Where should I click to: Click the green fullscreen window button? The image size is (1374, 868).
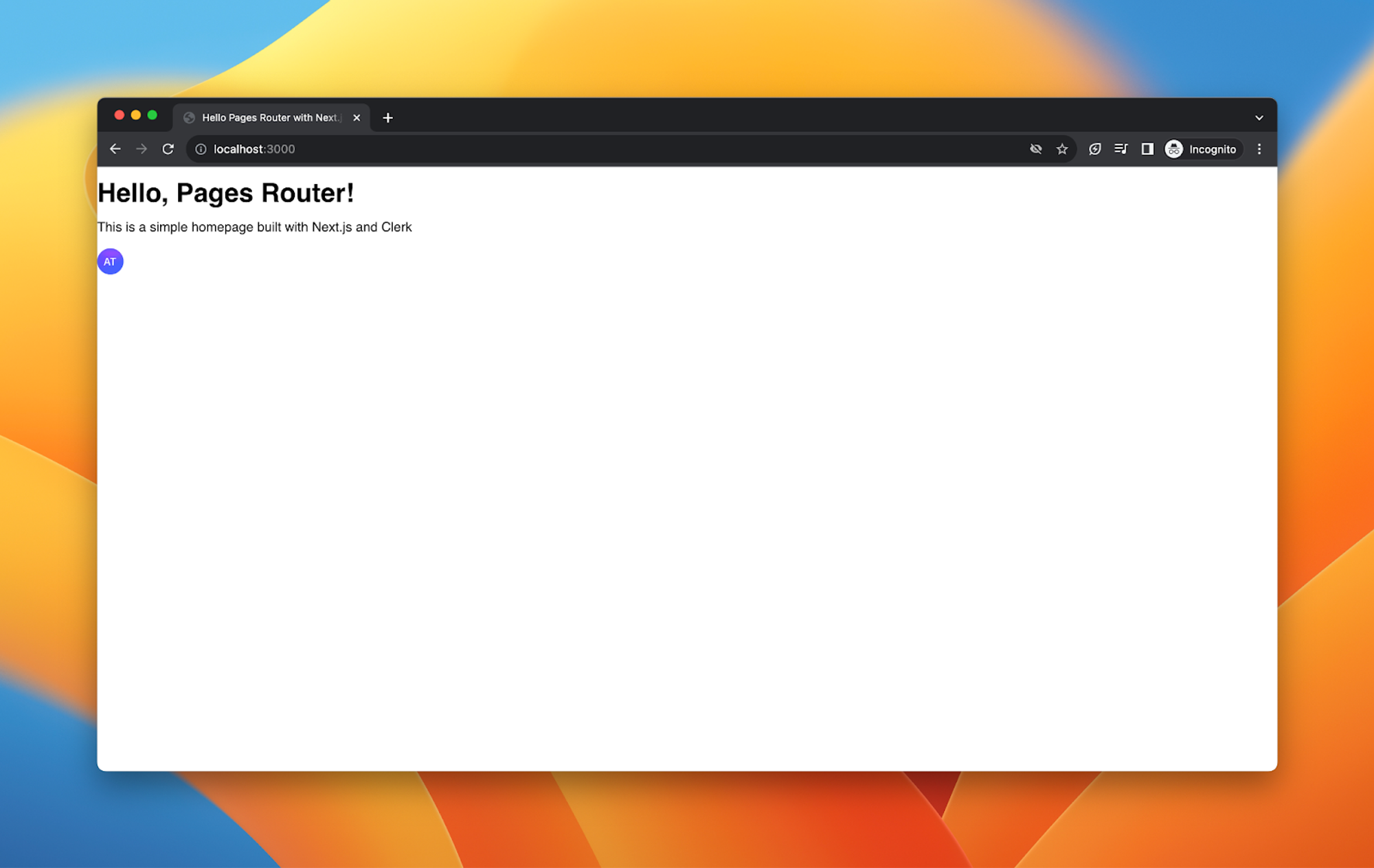point(153,115)
